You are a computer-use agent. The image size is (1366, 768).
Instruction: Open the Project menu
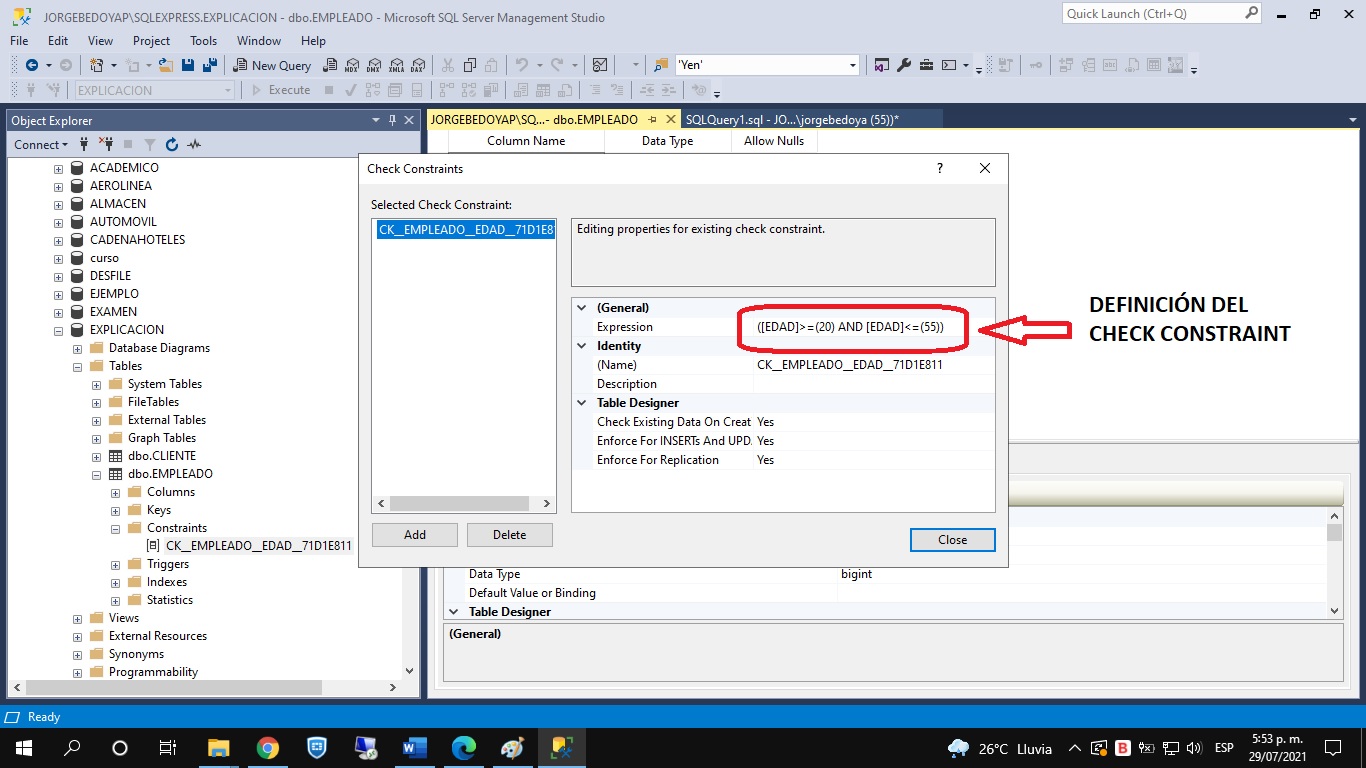coord(152,41)
